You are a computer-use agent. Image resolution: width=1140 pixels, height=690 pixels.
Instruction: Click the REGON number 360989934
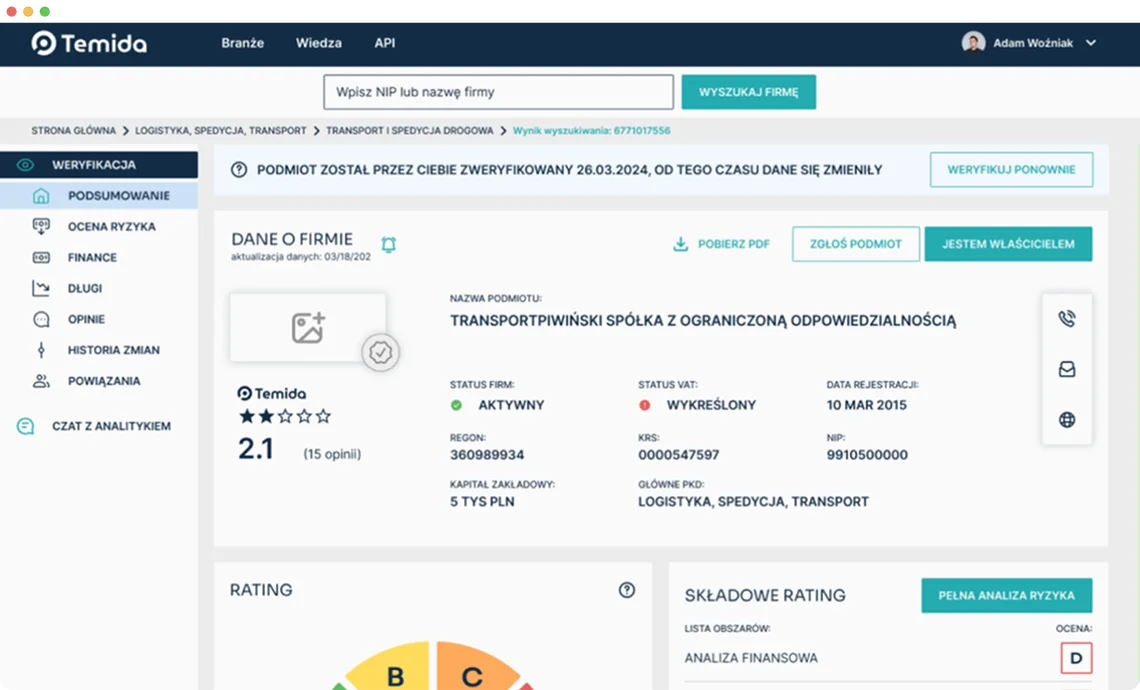(x=486, y=455)
